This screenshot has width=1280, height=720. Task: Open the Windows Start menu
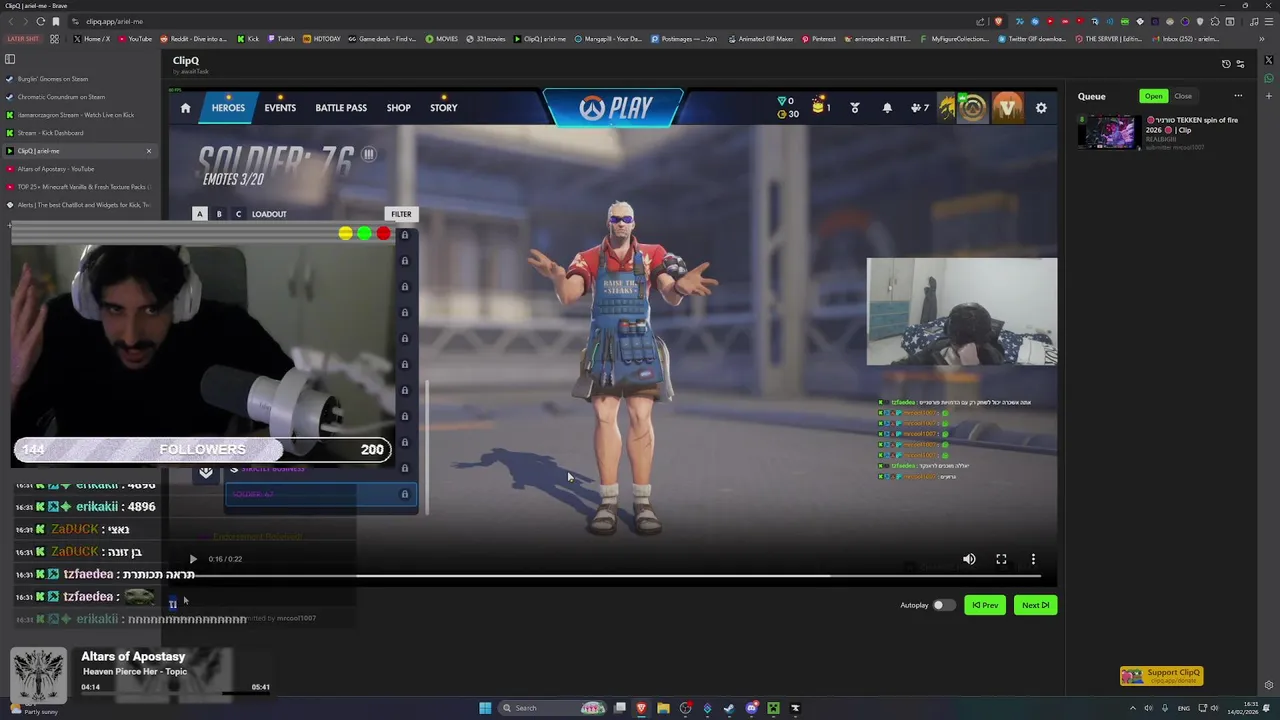[485, 708]
